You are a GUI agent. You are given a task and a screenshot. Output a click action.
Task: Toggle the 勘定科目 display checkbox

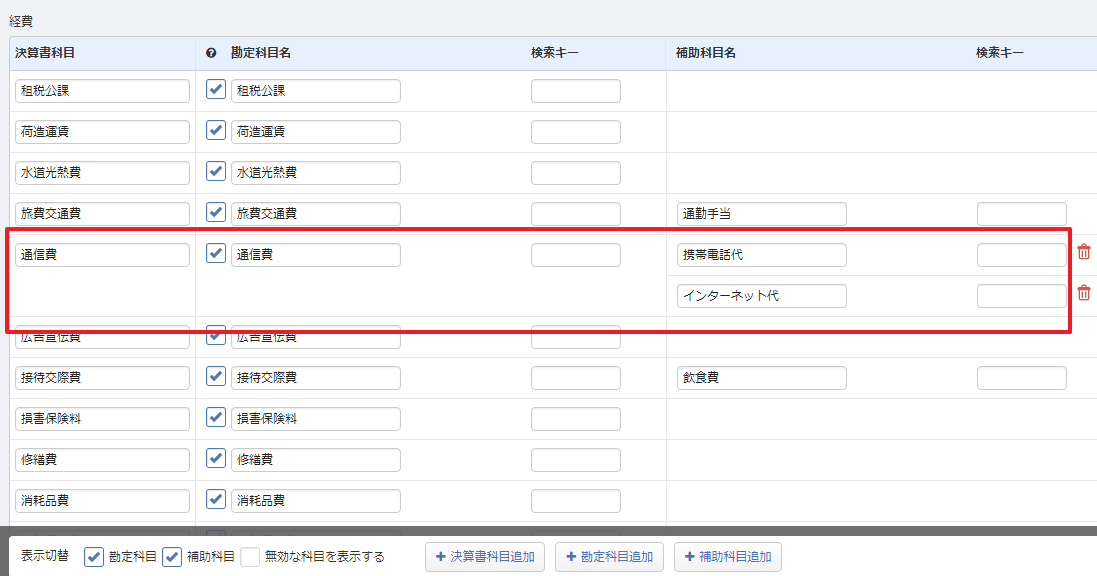[x=93, y=557]
